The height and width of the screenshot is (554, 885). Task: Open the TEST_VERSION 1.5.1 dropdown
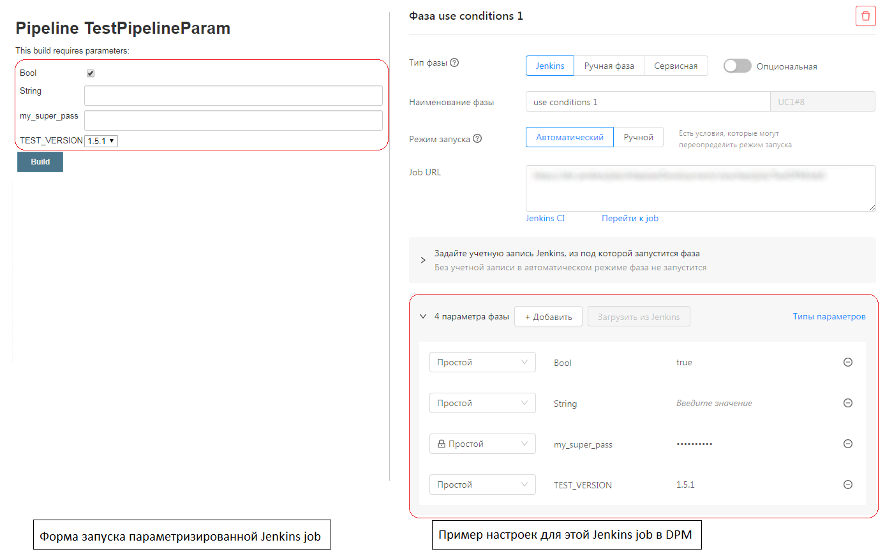pyautogui.click(x=101, y=141)
